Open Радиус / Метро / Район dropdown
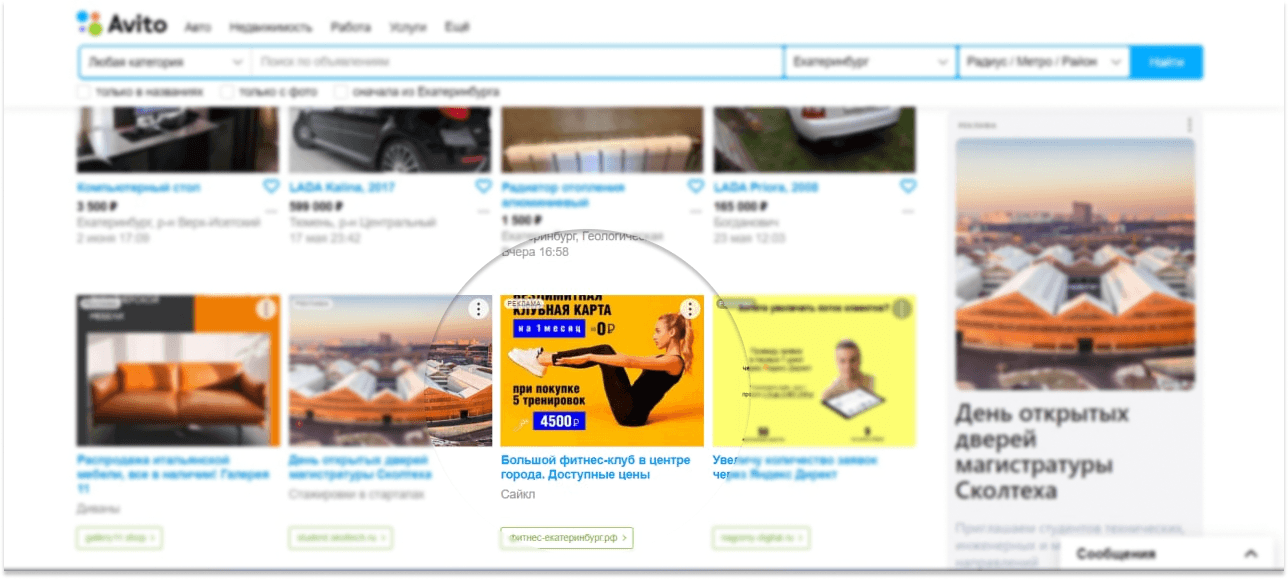The image size is (1288, 579). click(x=1045, y=62)
